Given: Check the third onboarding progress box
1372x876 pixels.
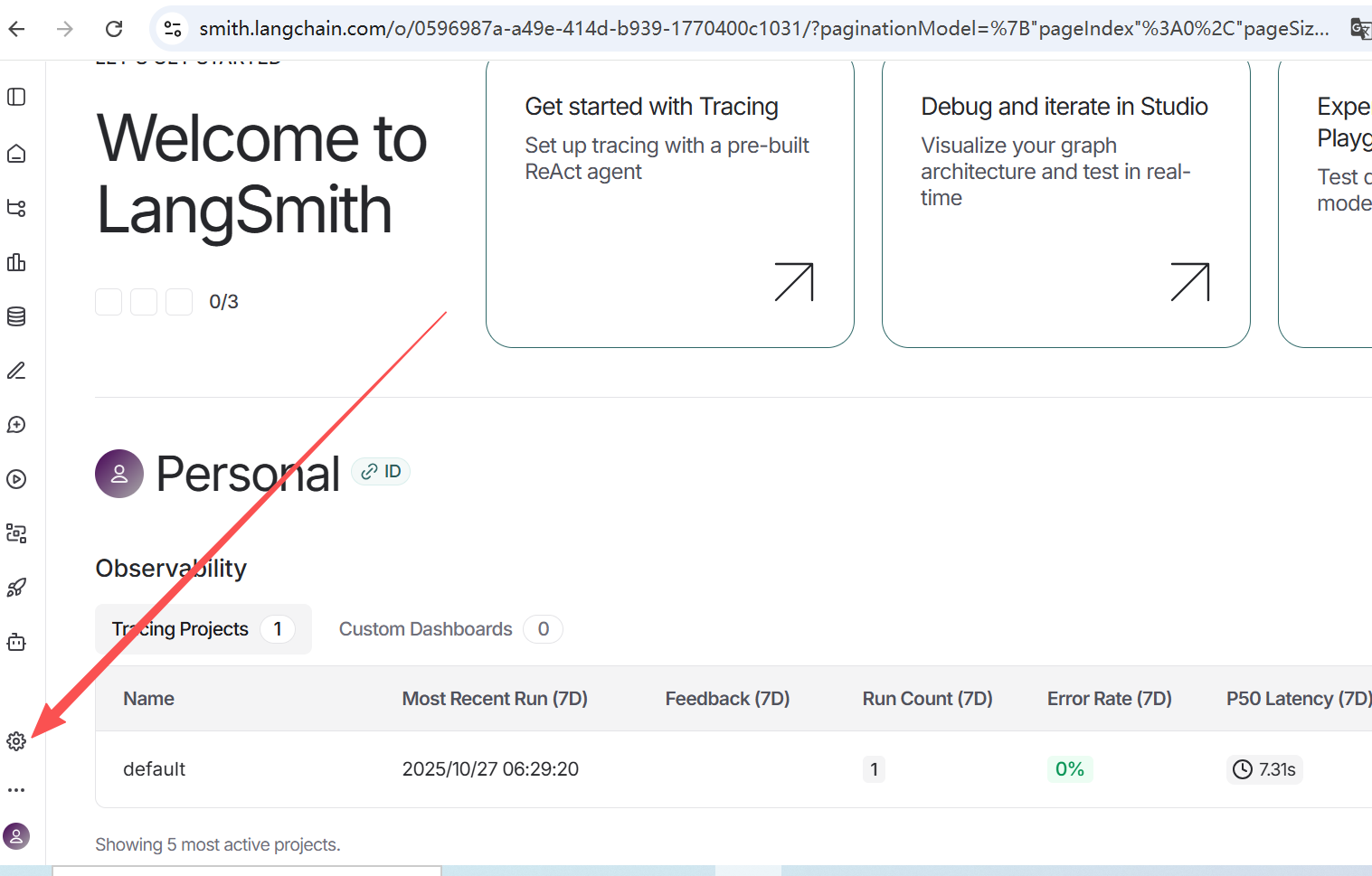Looking at the screenshot, I should (179, 302).
